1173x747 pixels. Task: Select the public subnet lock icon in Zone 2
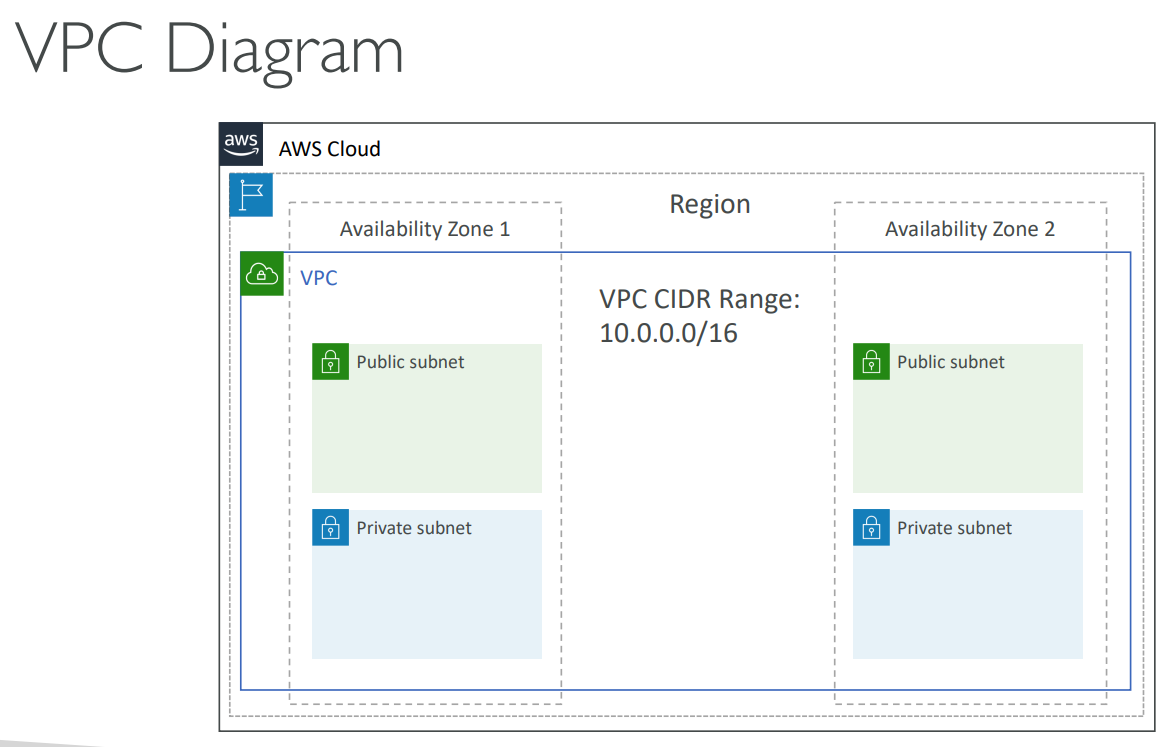click(871, 362)
